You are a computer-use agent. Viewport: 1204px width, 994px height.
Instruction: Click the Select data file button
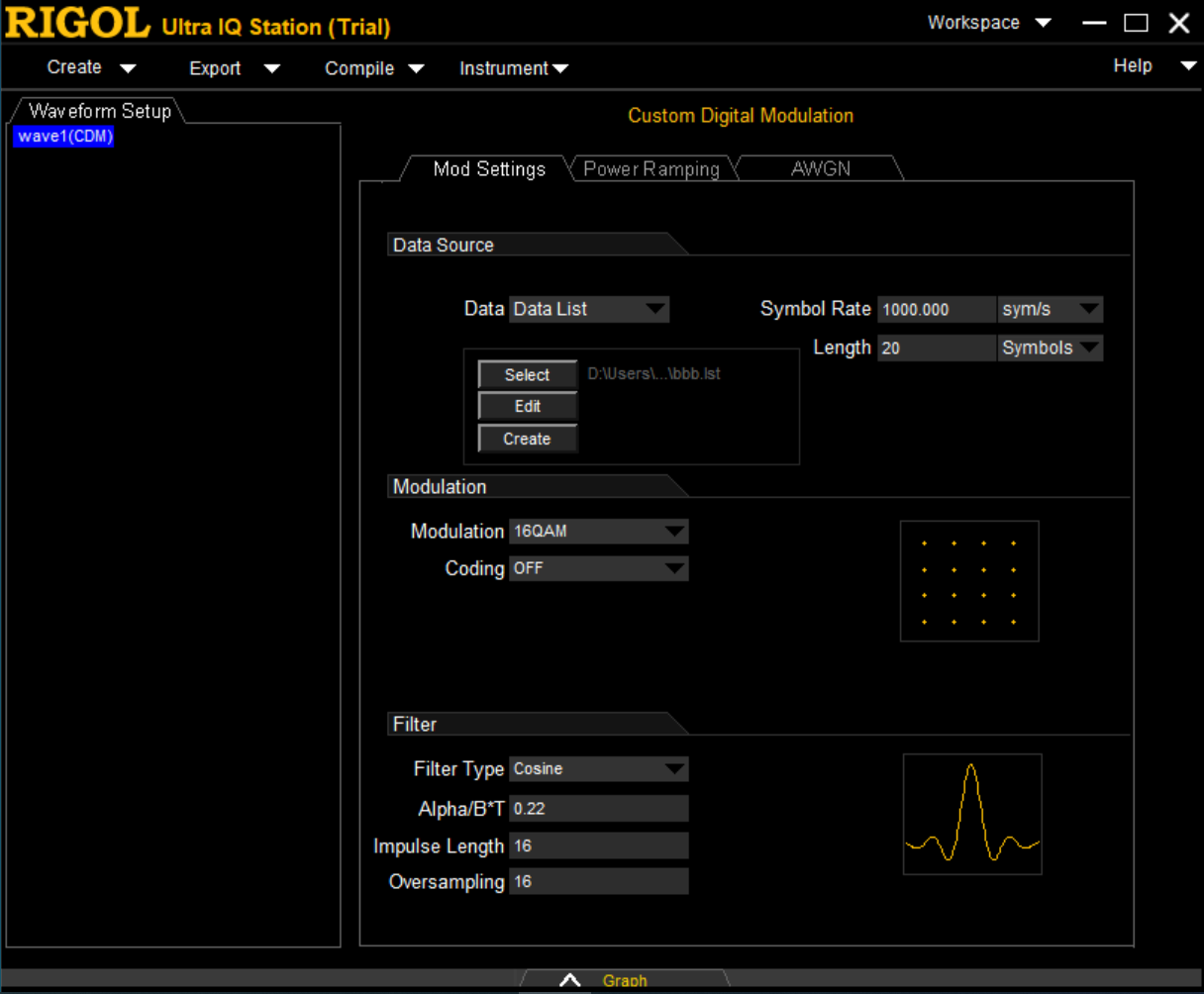527,375
